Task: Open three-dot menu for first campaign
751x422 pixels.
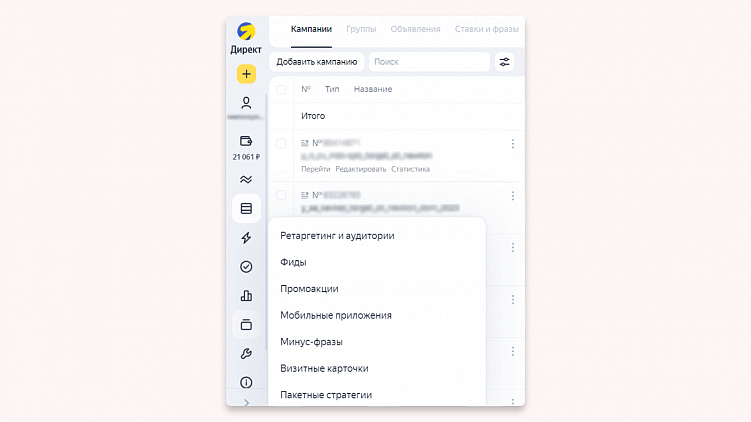Action: click(x=512, y=144)
